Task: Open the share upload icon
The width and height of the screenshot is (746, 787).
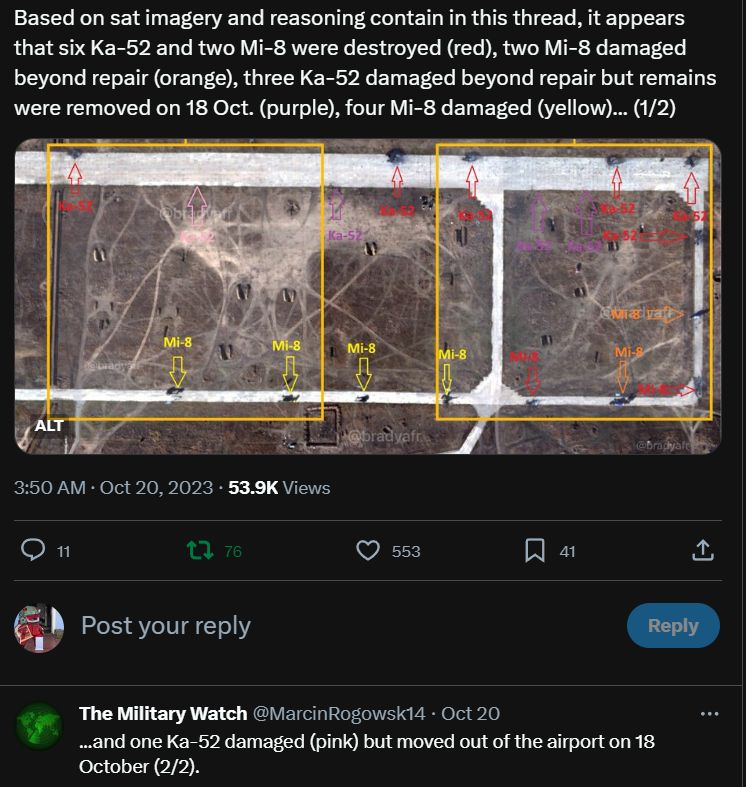Action: click(x=703, y=550)
